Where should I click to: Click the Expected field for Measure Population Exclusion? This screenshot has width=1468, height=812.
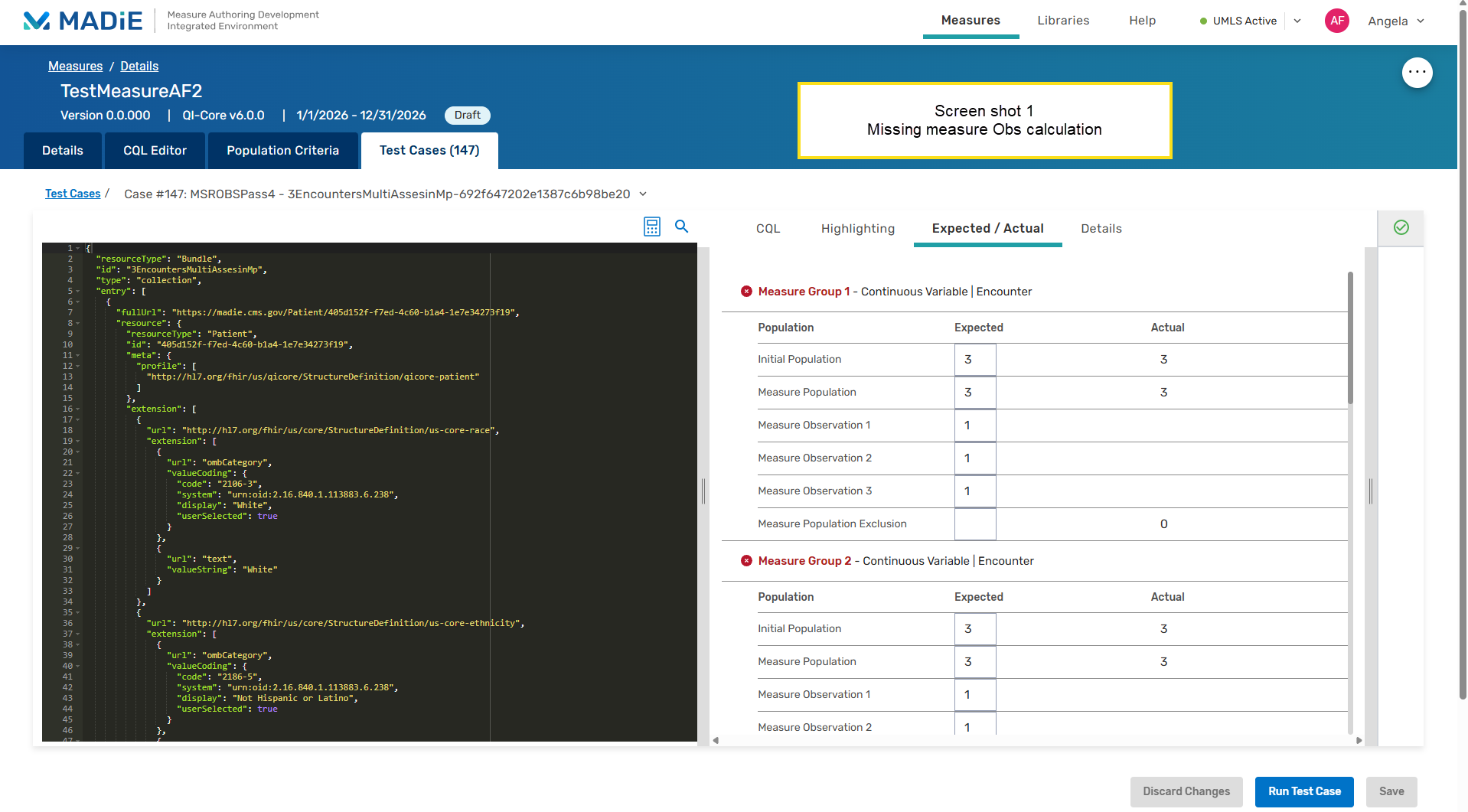tap(974, 524)
